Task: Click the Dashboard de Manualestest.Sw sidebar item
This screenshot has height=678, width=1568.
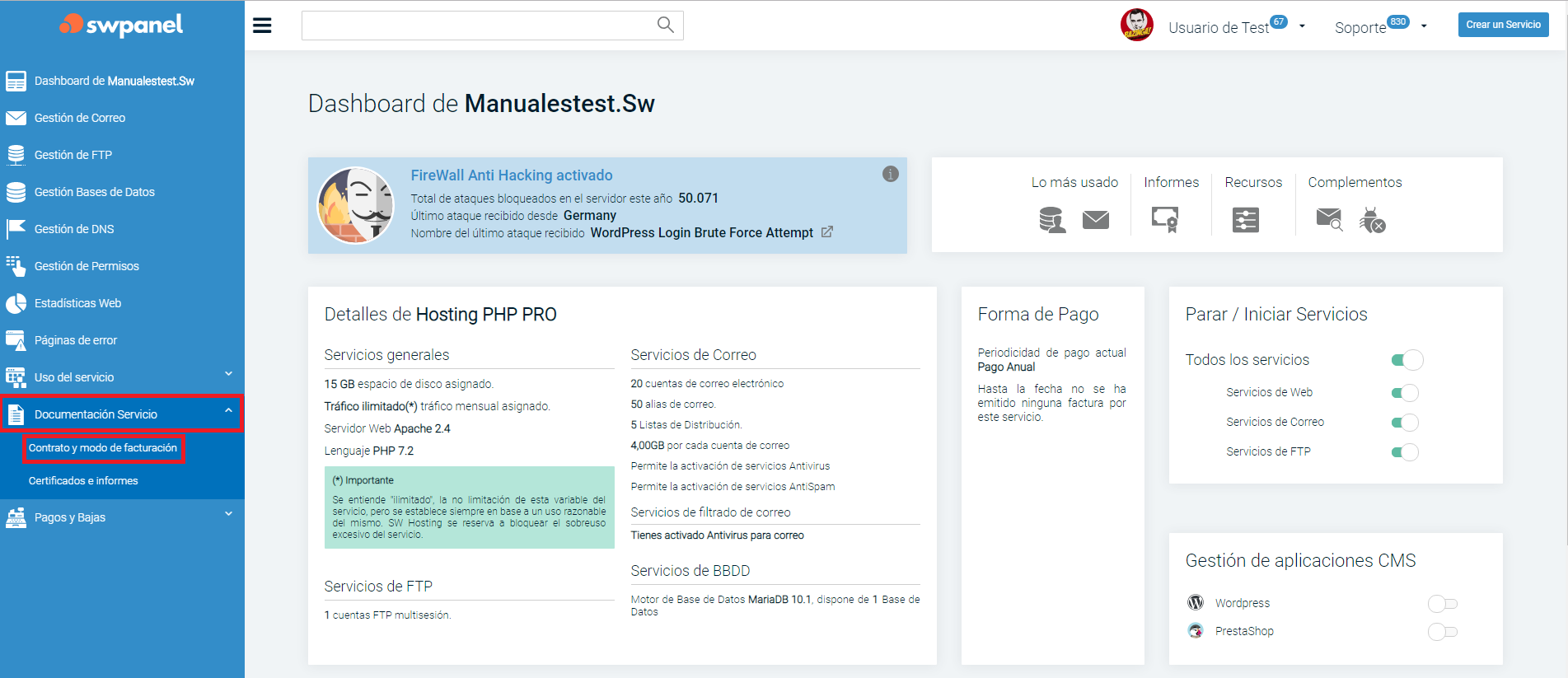Action: (x=115, y=81)
